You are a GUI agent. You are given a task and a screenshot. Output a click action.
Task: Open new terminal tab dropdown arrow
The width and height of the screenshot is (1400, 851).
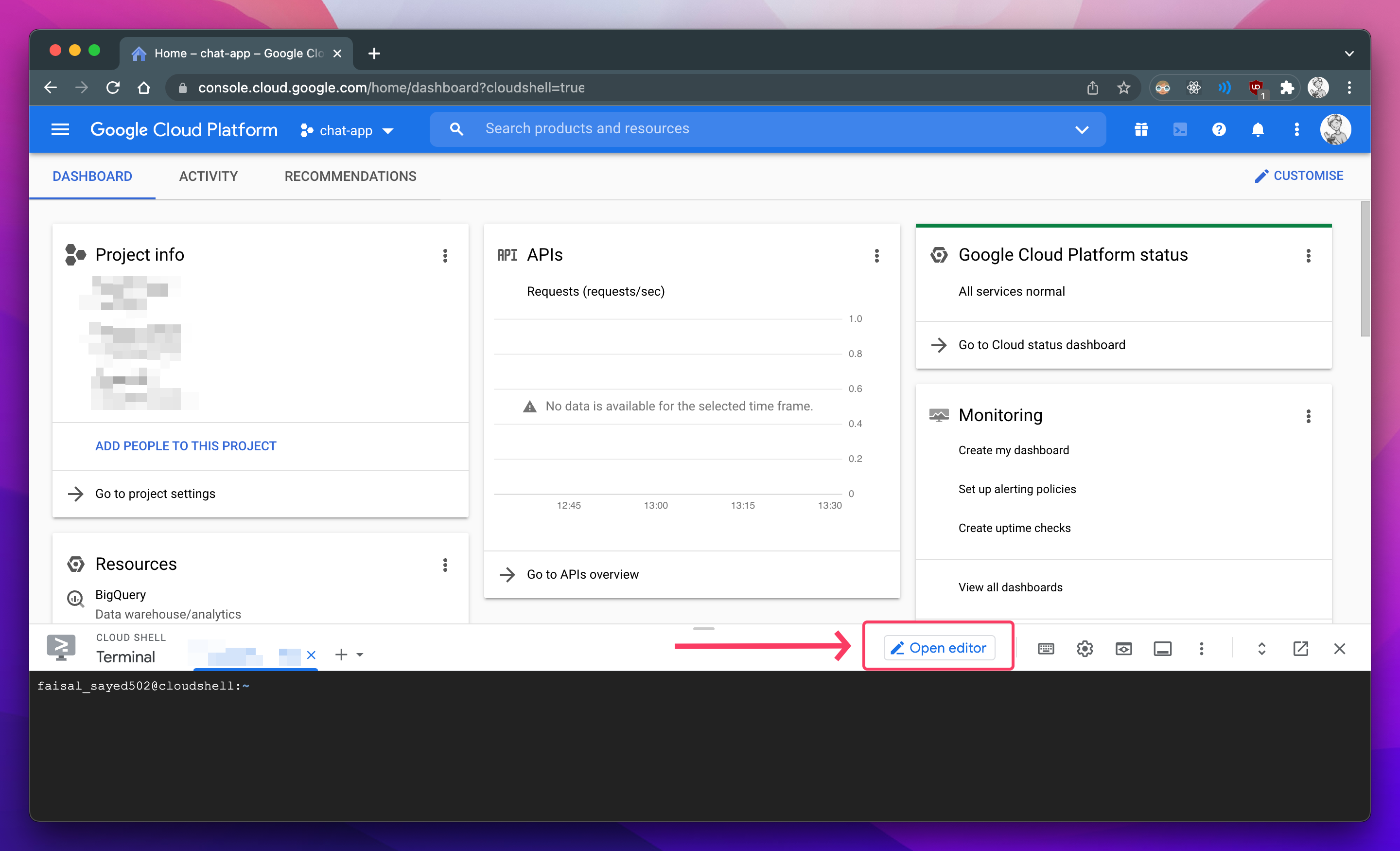coord(360,655)
